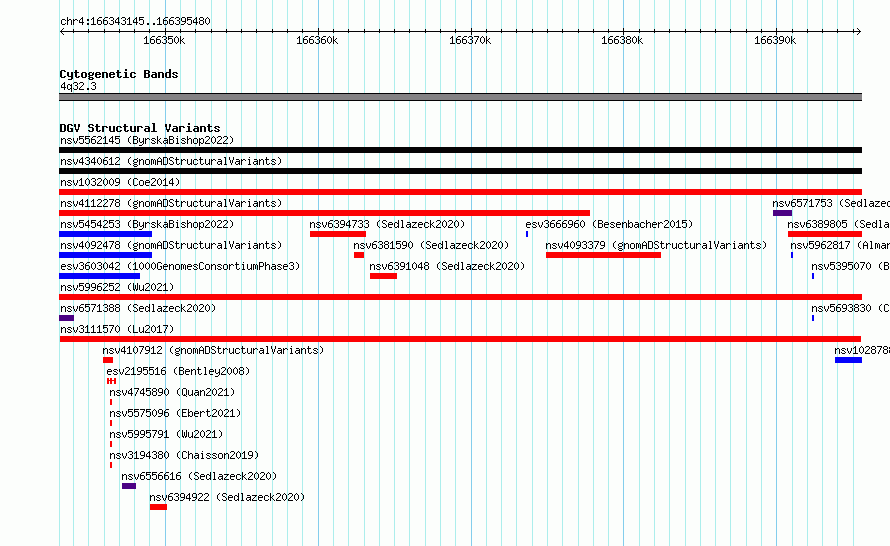Select nsv4112278 (gnomADStructuralVariants) label
This screenshot has height=546, width=890.
point(171,203)
